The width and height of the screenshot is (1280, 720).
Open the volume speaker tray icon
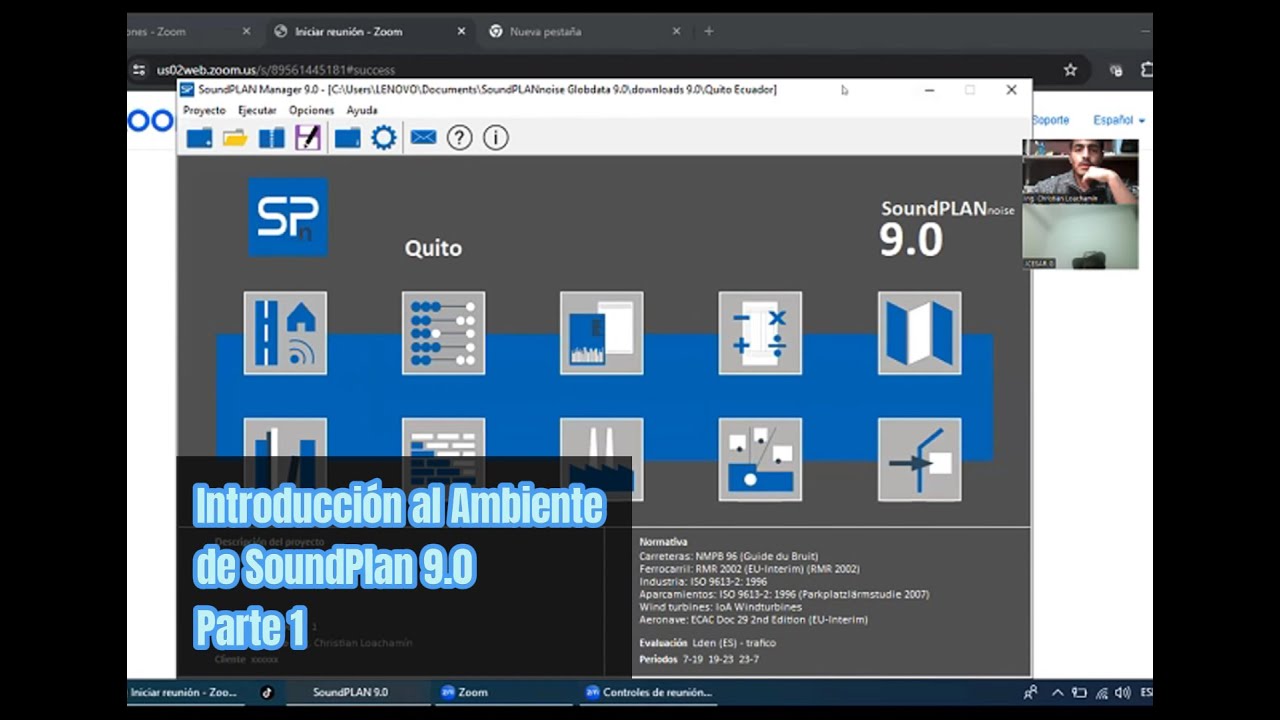1122,692
